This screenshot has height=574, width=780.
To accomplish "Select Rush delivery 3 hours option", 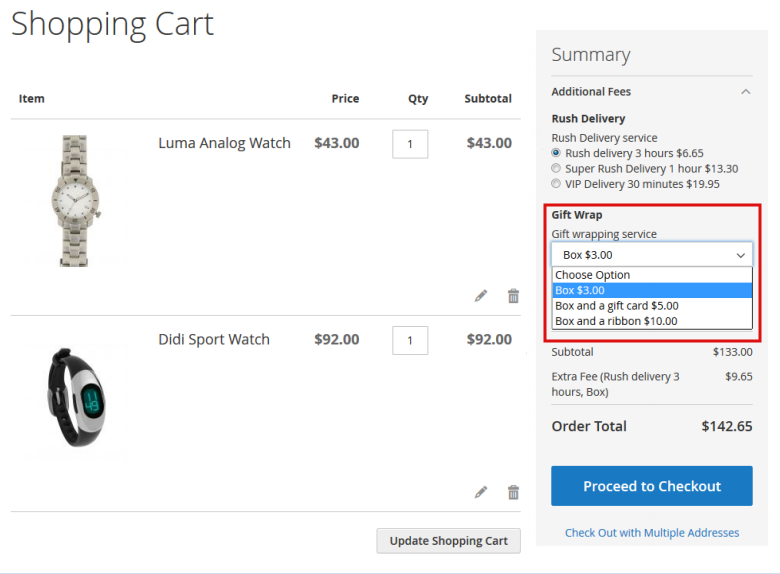I will (x=557, y=153).
